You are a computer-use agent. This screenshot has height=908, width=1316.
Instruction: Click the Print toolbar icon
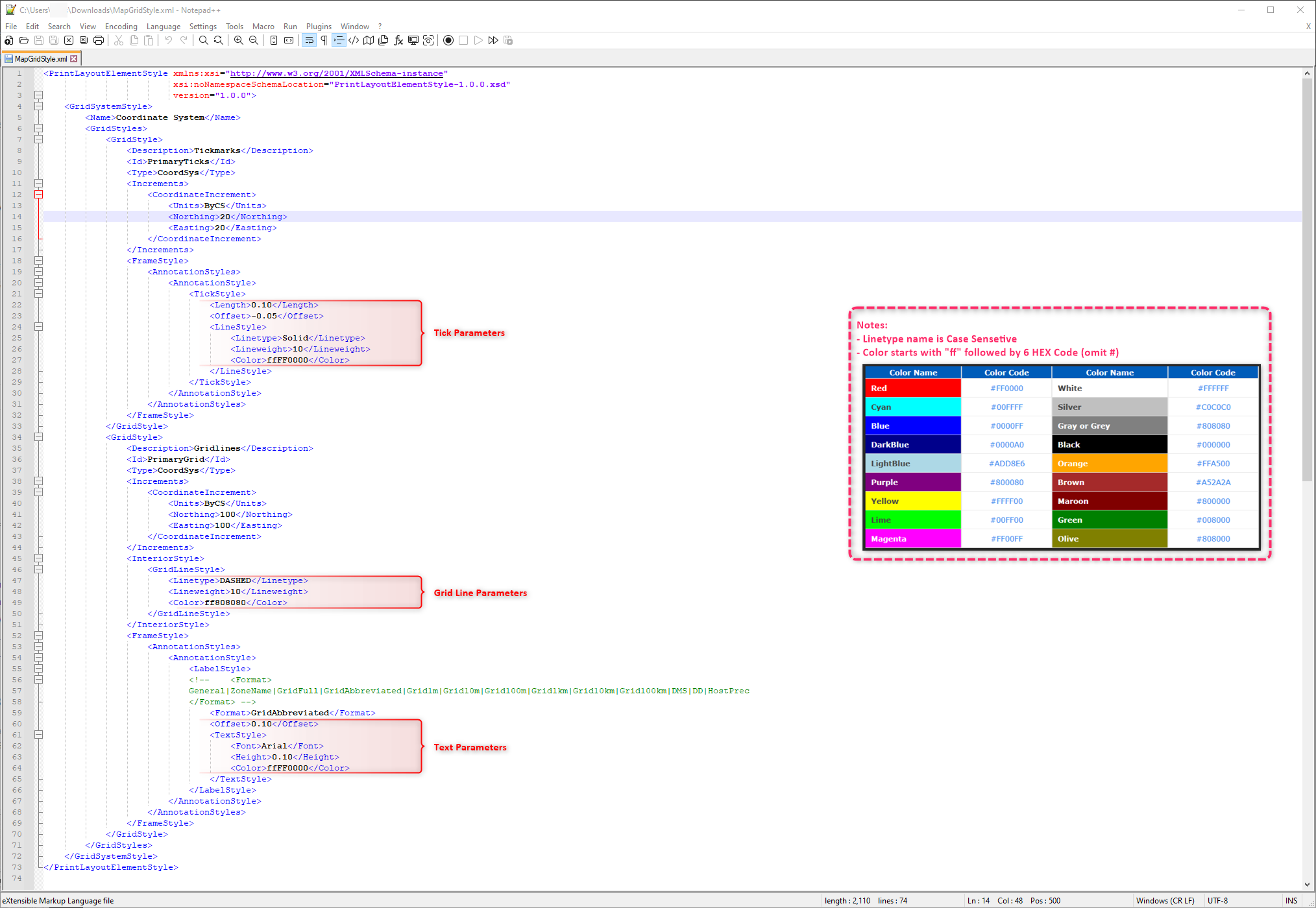[x=99, y=40]
